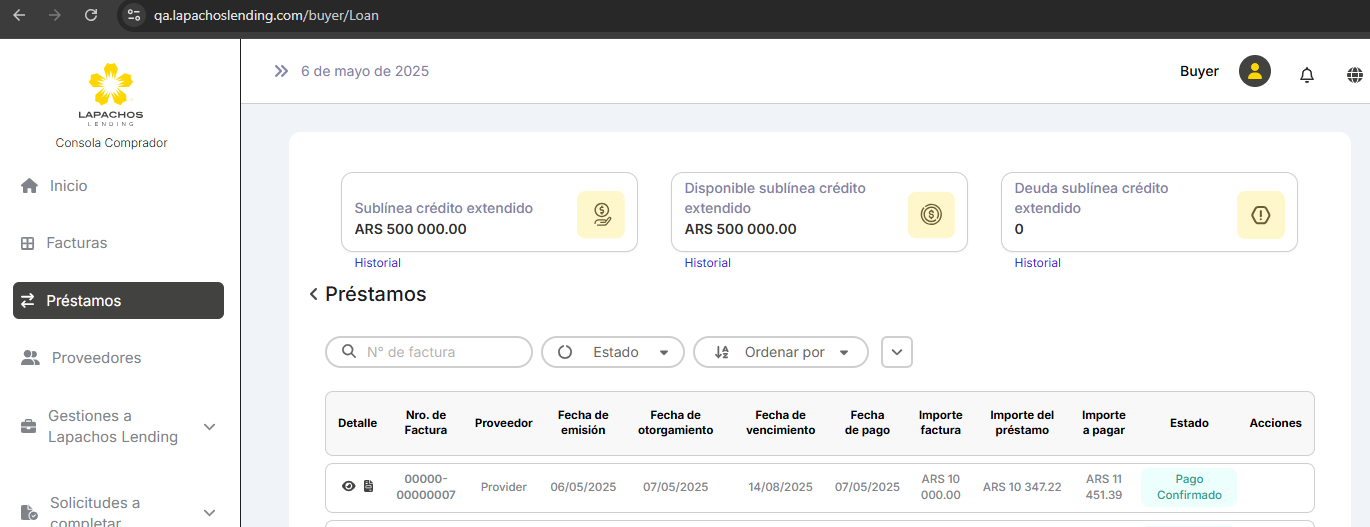The height and width of the screenshot is (527, 1370).
Task: View loan detail with the eye icon
Action: click(x=348, y=487)
